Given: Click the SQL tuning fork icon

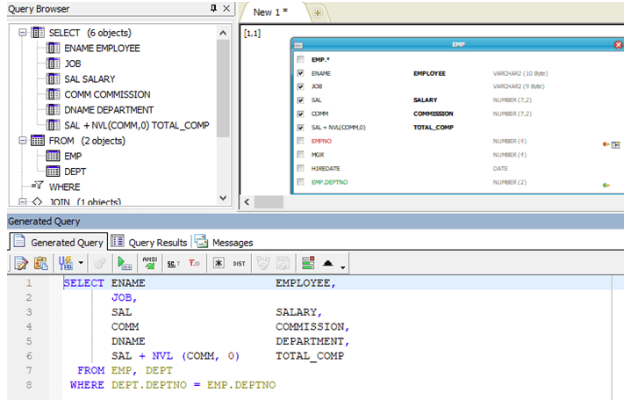Looking at the screenshot, I should 66,263.
